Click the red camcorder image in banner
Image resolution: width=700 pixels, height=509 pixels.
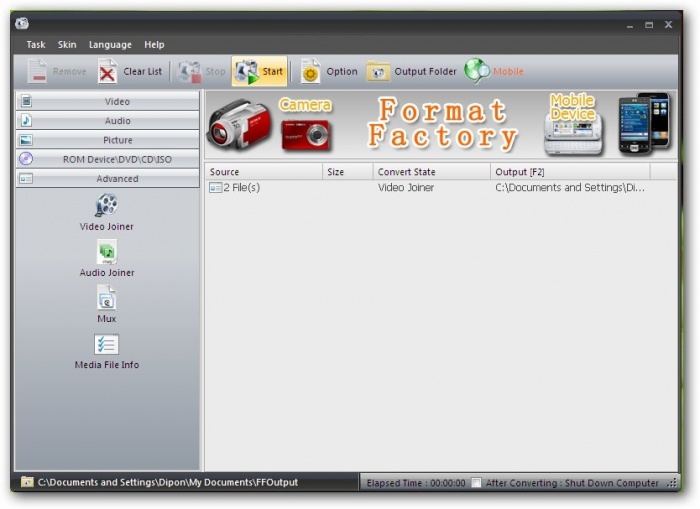pyautogui.click(x=239, y=125)
